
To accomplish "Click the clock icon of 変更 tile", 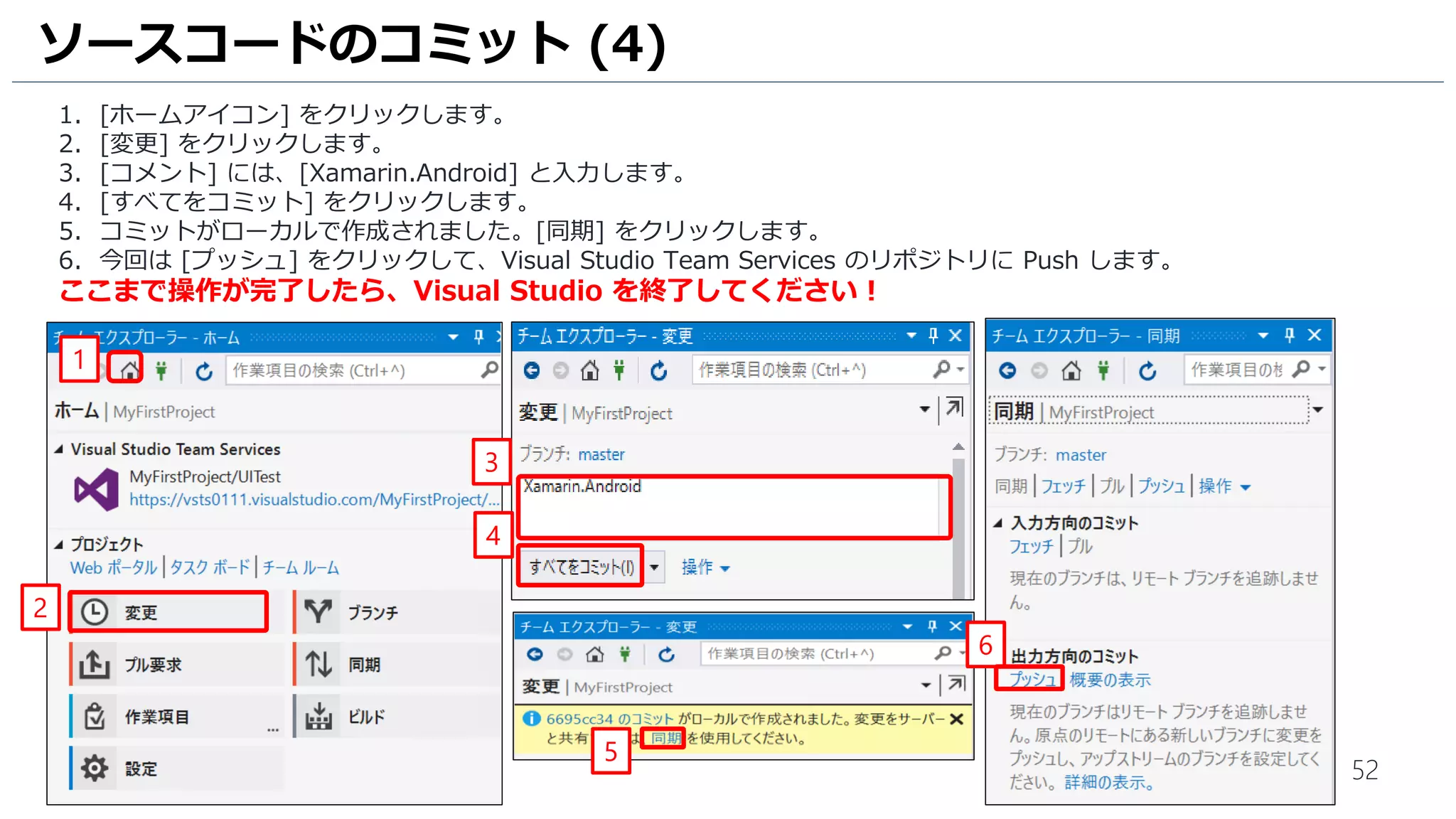I will click(x=94, y=612).
